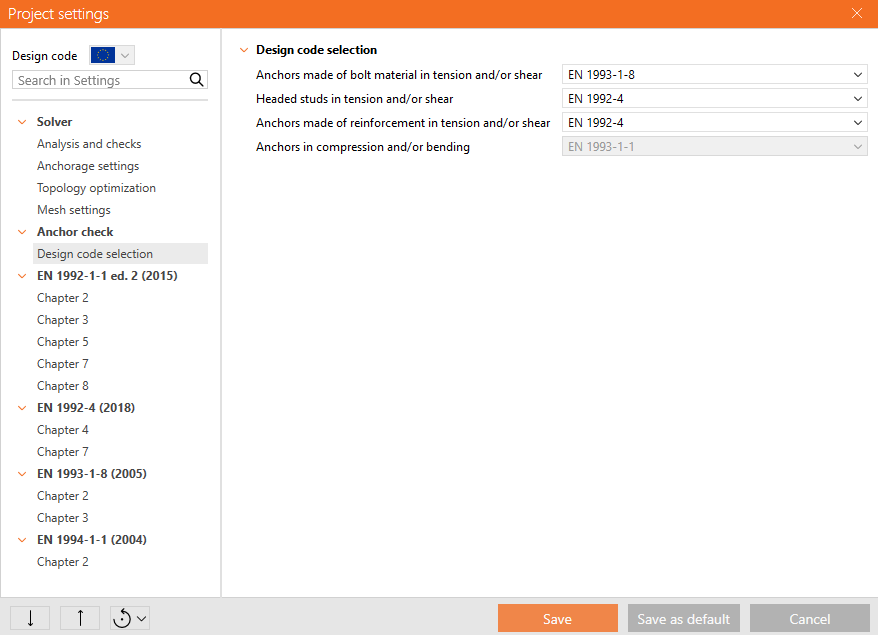The image size is (878, 635).
Task: Collapse the Anchor check section
Action: 22,232
